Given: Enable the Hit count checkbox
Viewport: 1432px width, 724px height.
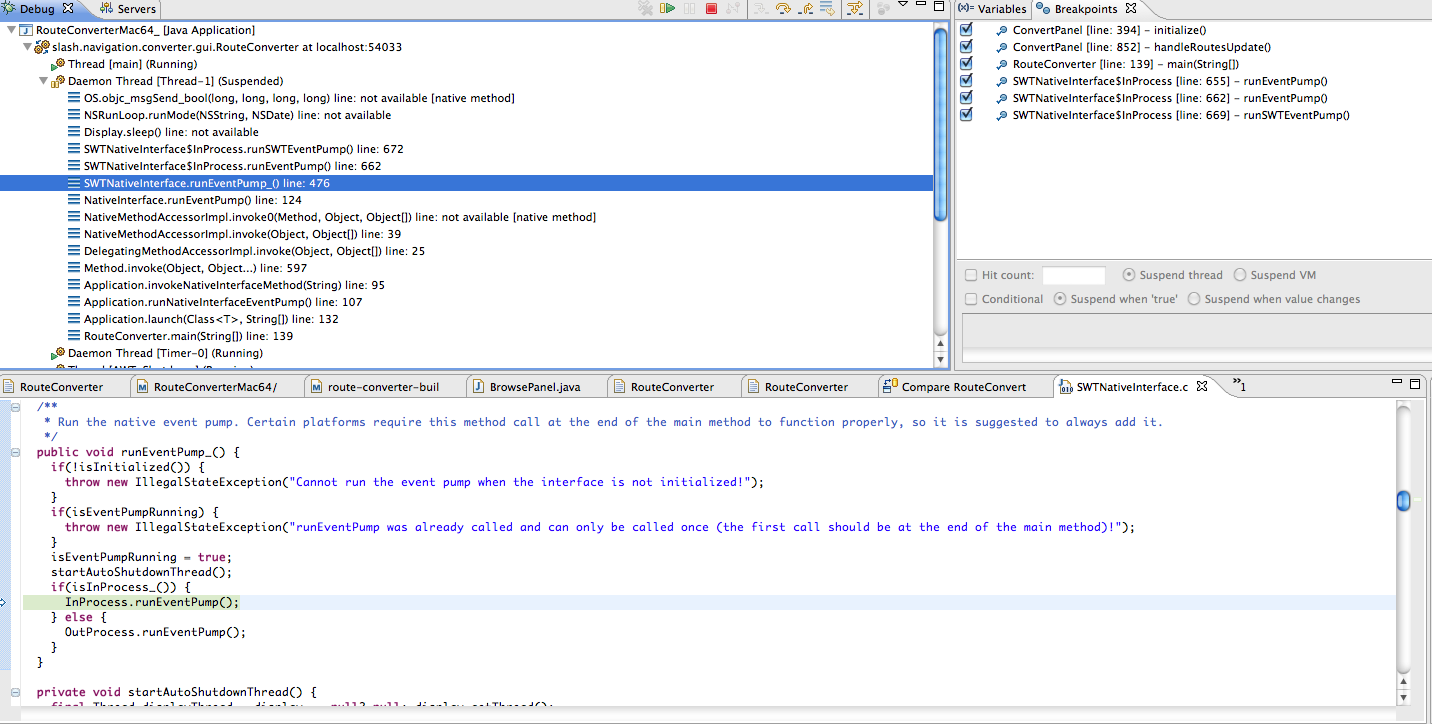Looking at the screenshot, I should click(971, 275).
